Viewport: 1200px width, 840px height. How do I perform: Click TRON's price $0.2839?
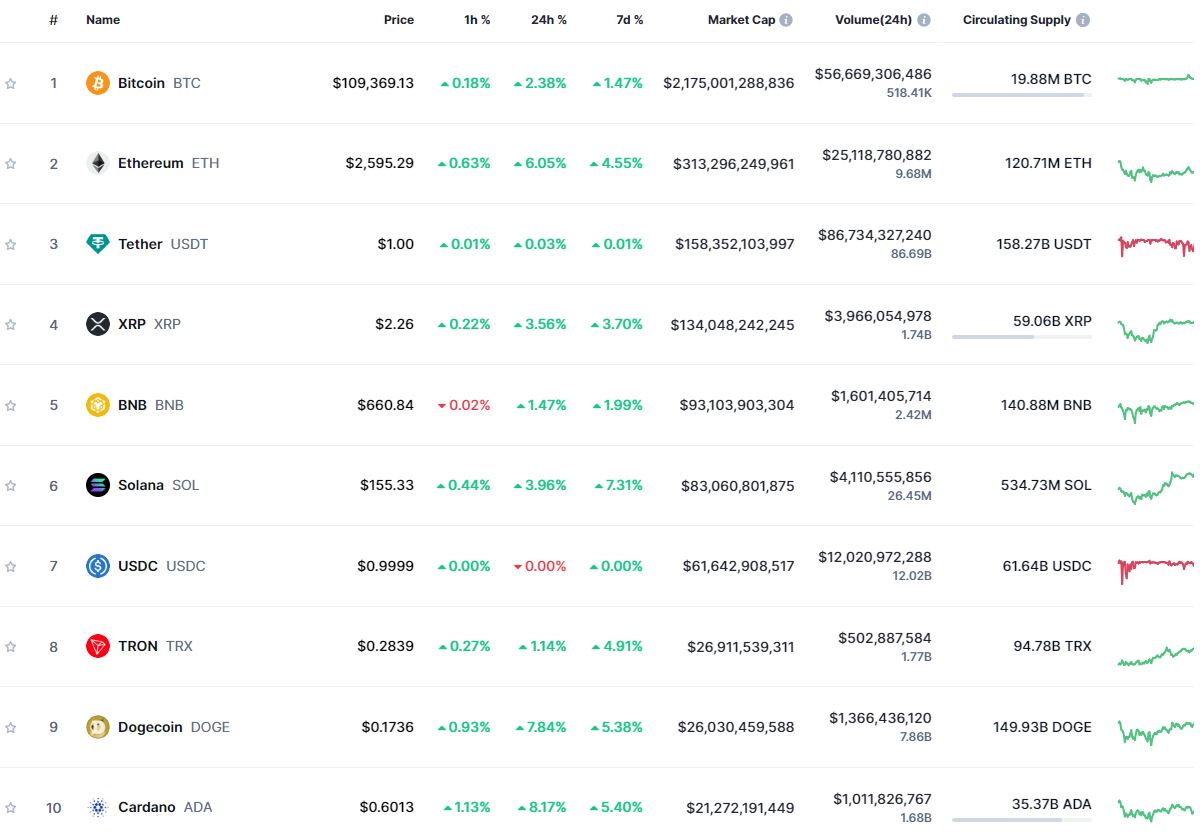click(386, 646)
